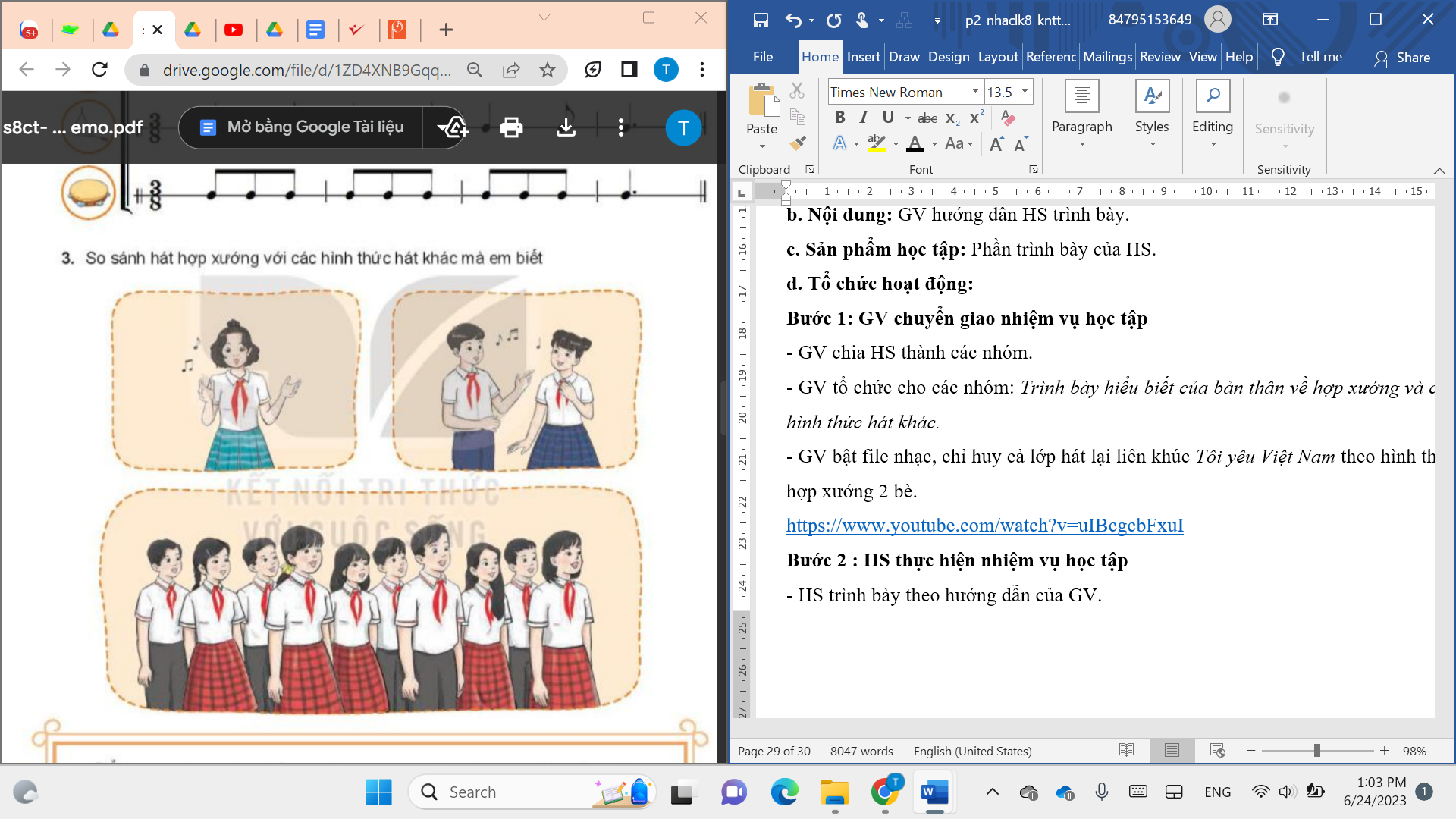Click the Touch/Mouse mode icon in Word
This screenshot has height=819, width=1456.
tap(862, 20)
